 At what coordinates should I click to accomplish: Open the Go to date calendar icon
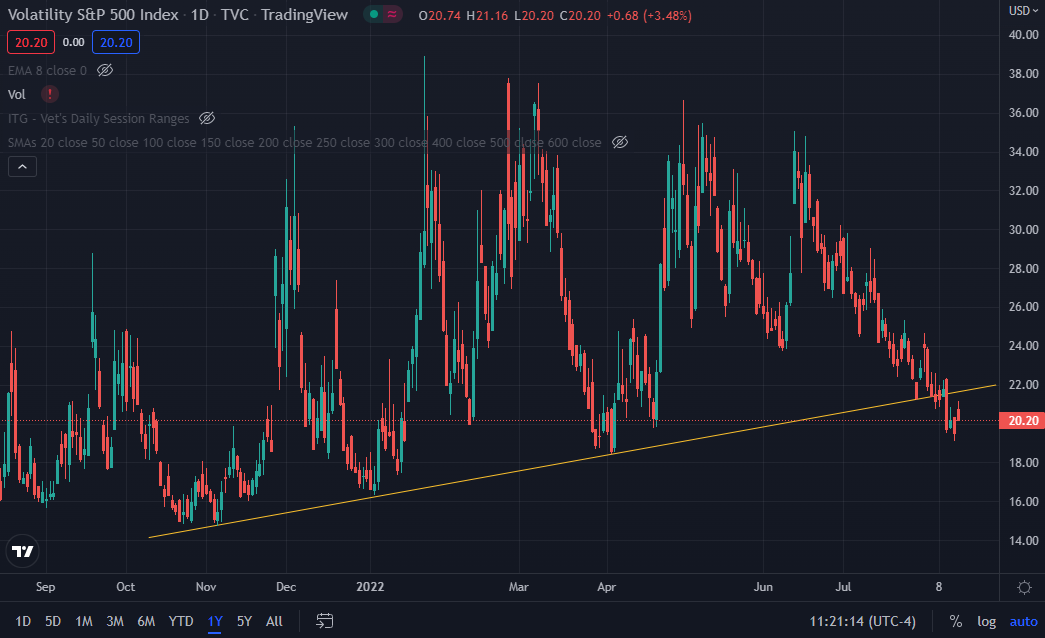(x=325, y=621)
